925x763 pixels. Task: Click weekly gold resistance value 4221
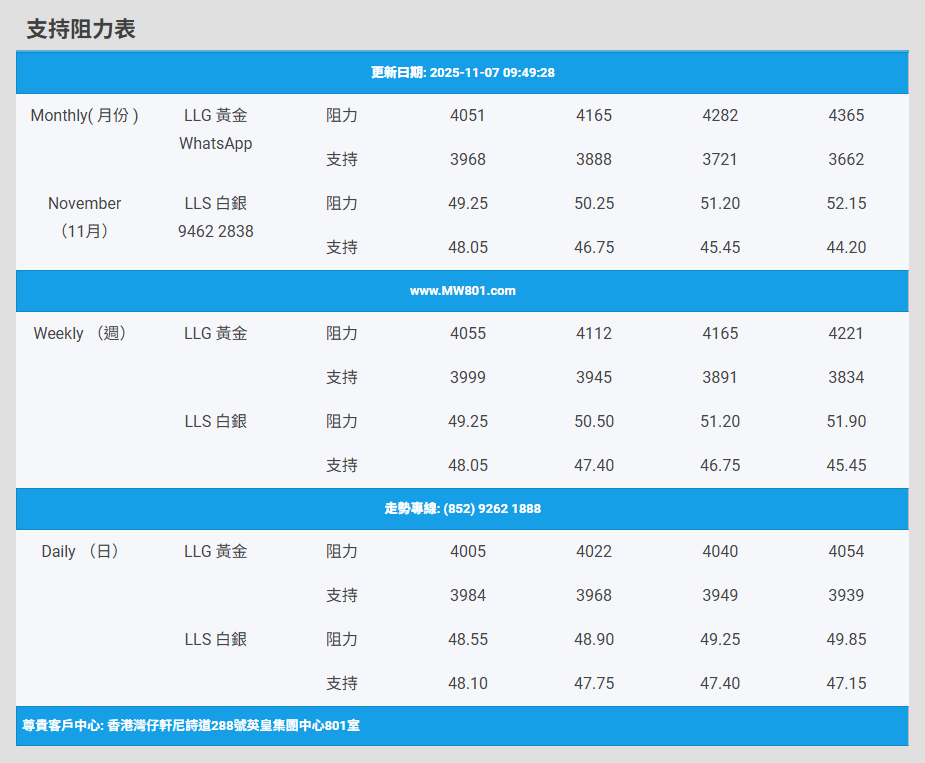[x=846, y=333]
